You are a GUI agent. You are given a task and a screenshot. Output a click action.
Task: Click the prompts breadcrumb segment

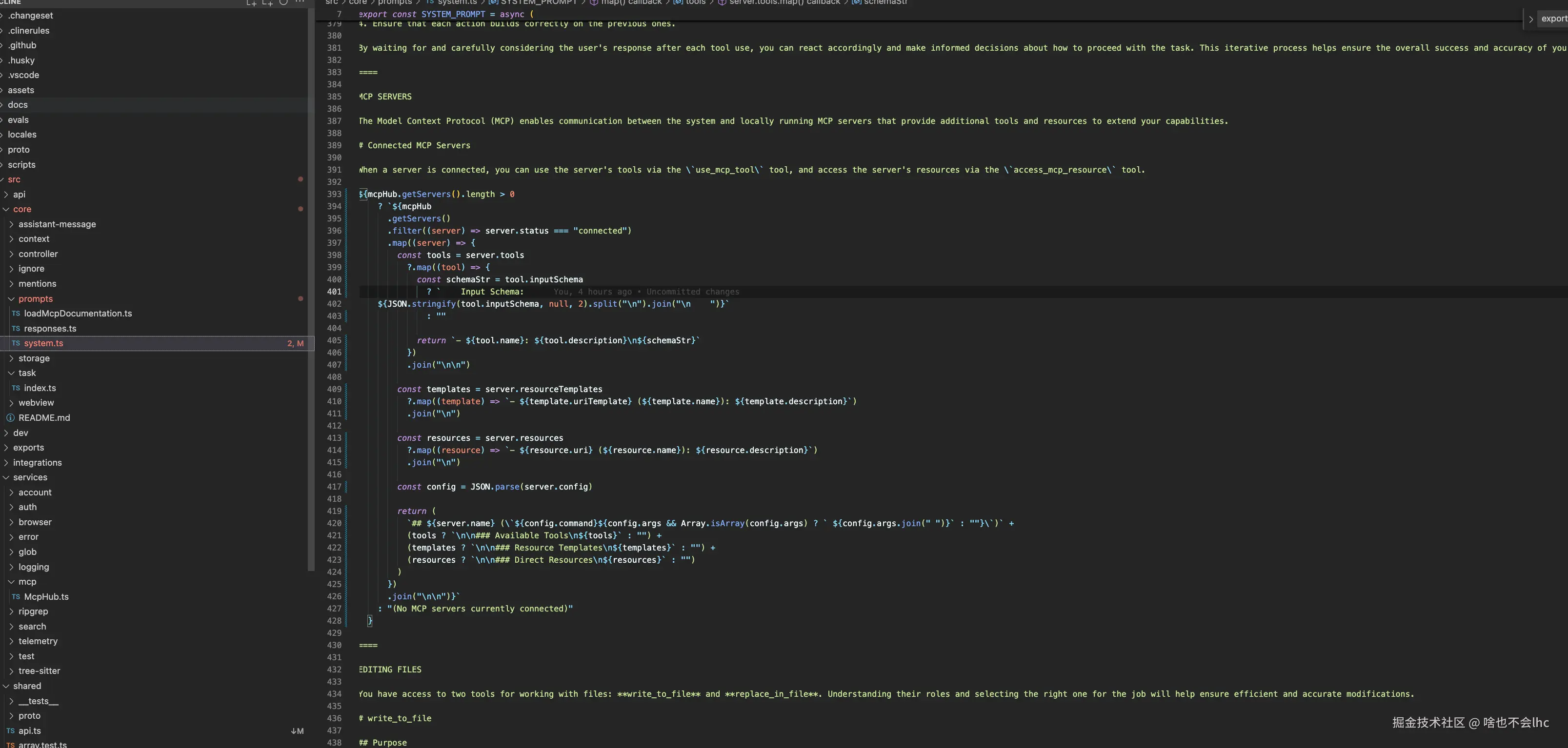point(394,2)
